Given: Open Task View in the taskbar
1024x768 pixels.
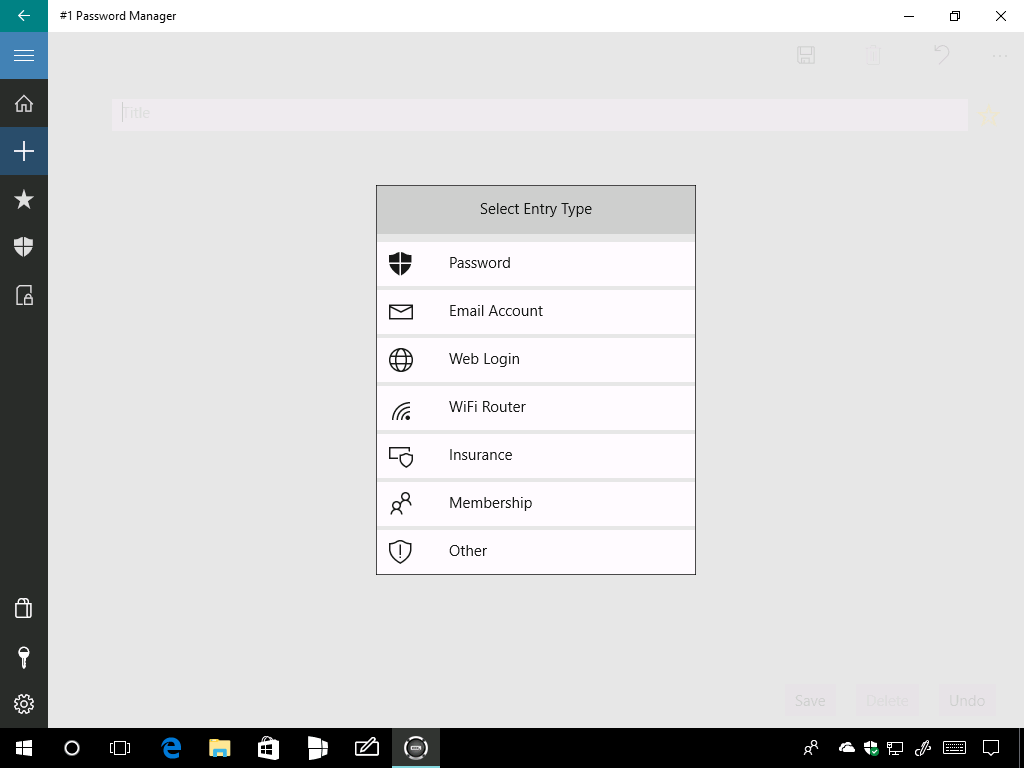Looking at the screenshot, I should (120, 748).
